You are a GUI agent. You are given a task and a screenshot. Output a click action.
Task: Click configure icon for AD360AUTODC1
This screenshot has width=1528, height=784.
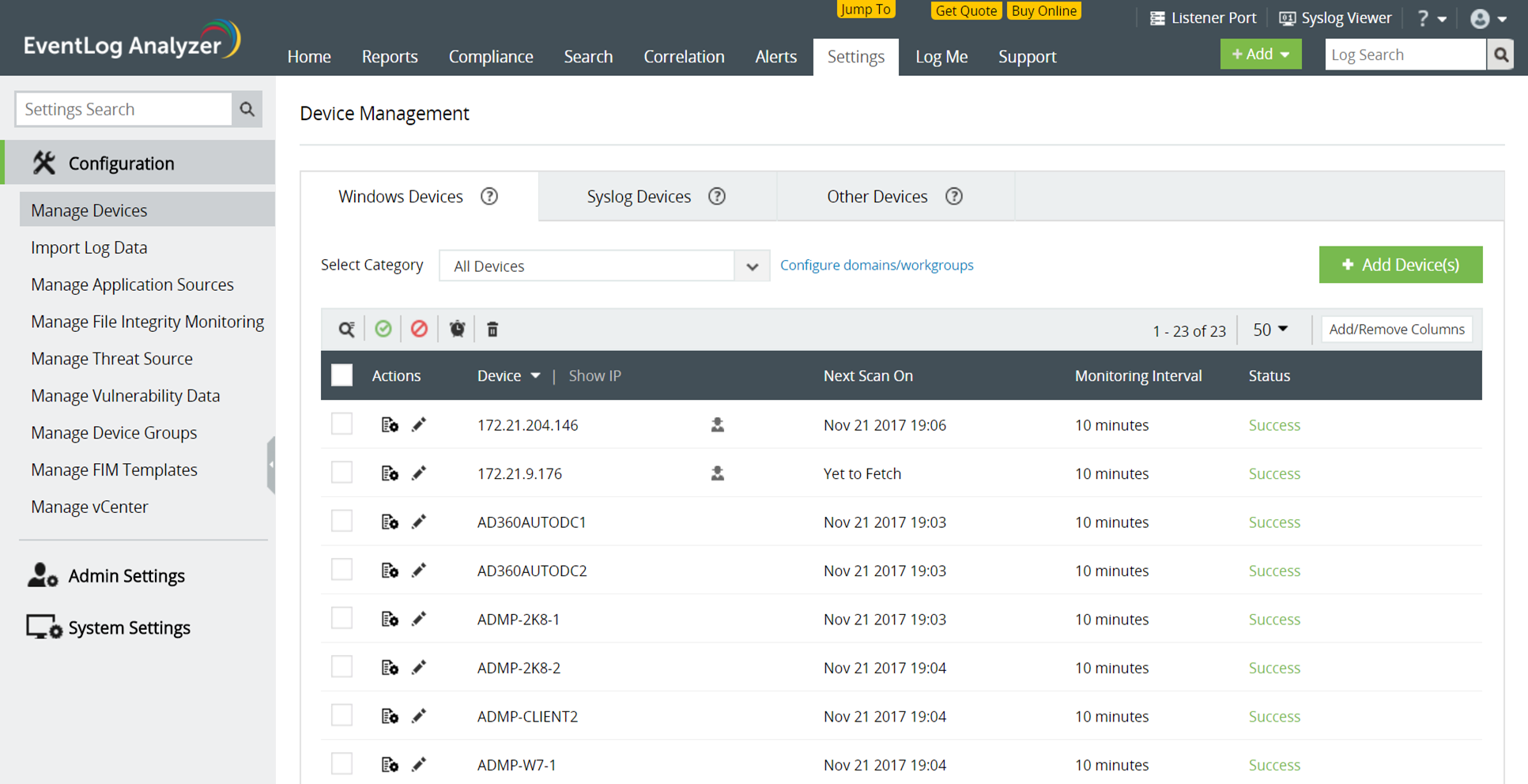point(390,522)
